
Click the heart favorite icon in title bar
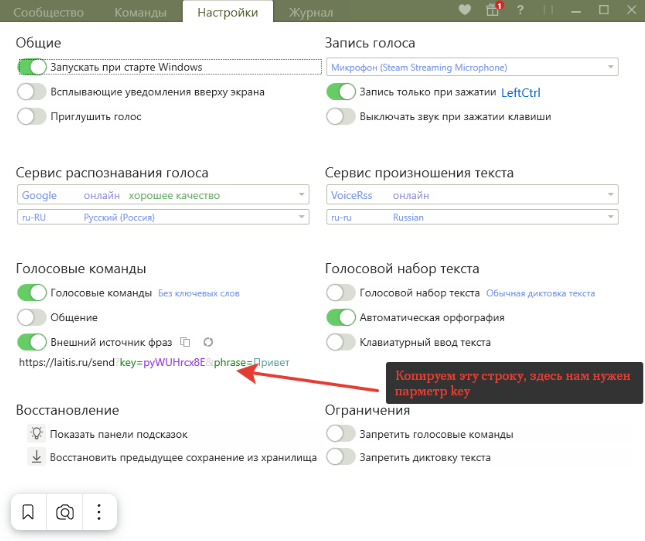(x=465, y=9)
